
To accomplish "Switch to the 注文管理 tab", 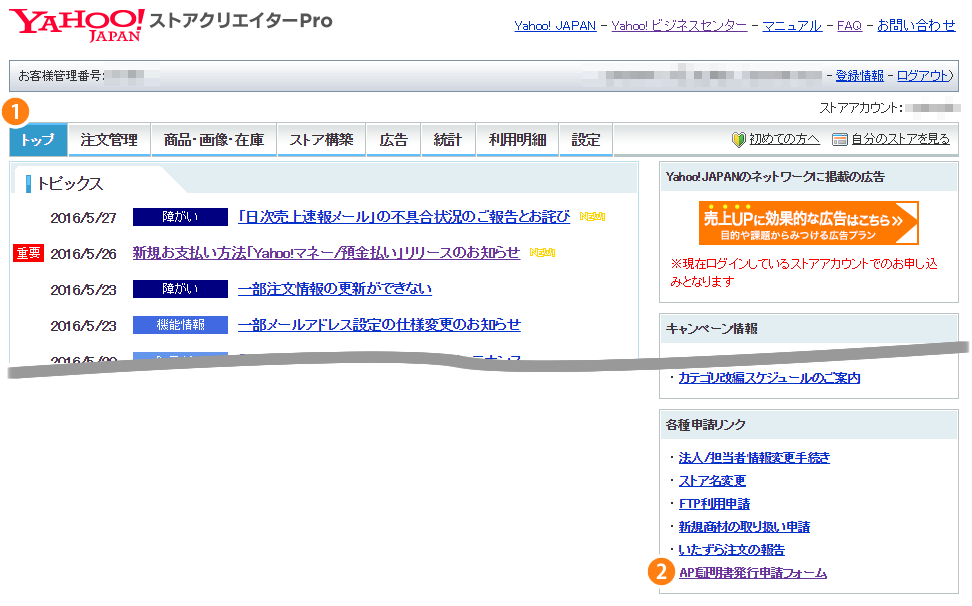I will click(109, 139).
